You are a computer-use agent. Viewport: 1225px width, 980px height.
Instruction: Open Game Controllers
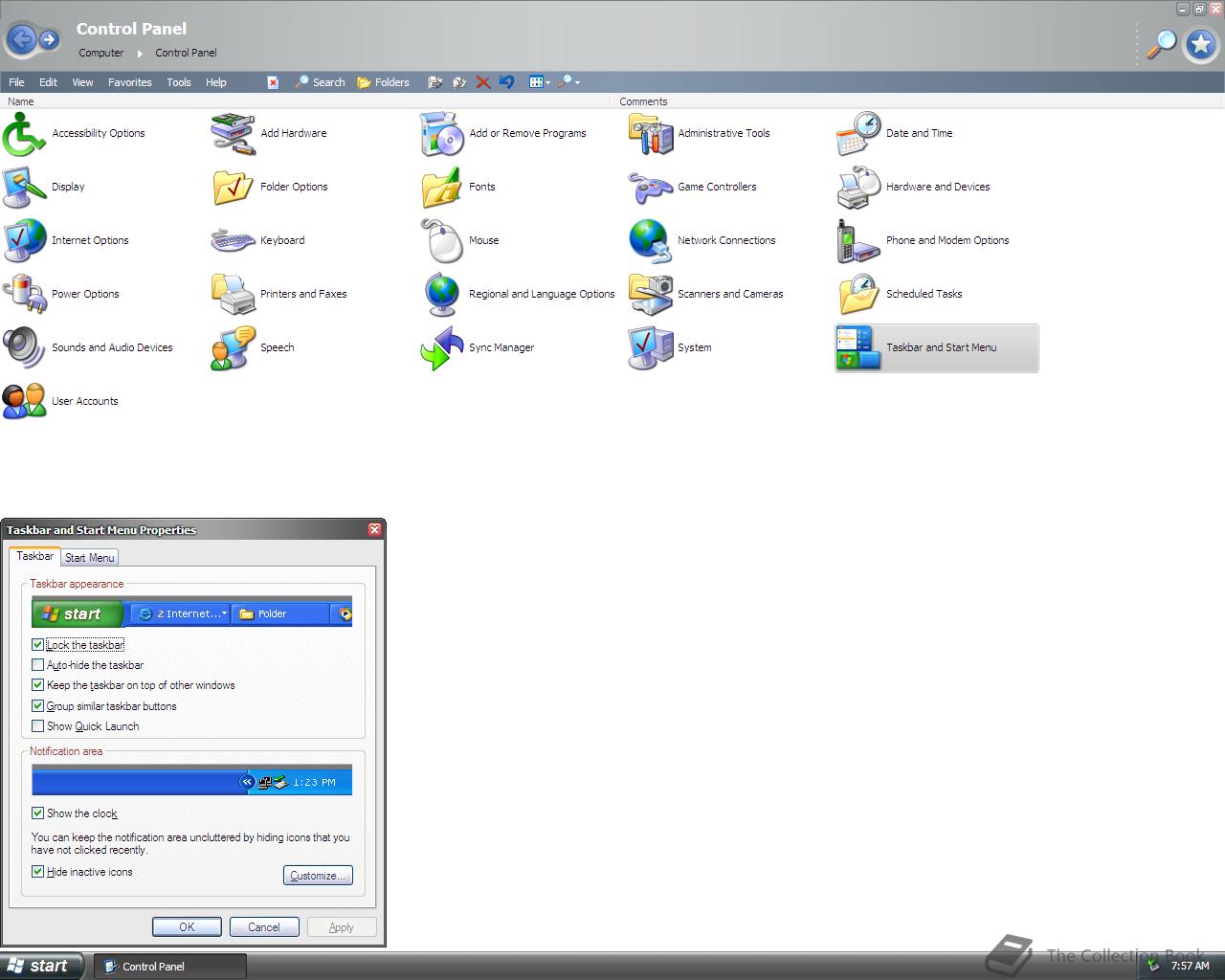pyautogui.click(x=693, y=187)
